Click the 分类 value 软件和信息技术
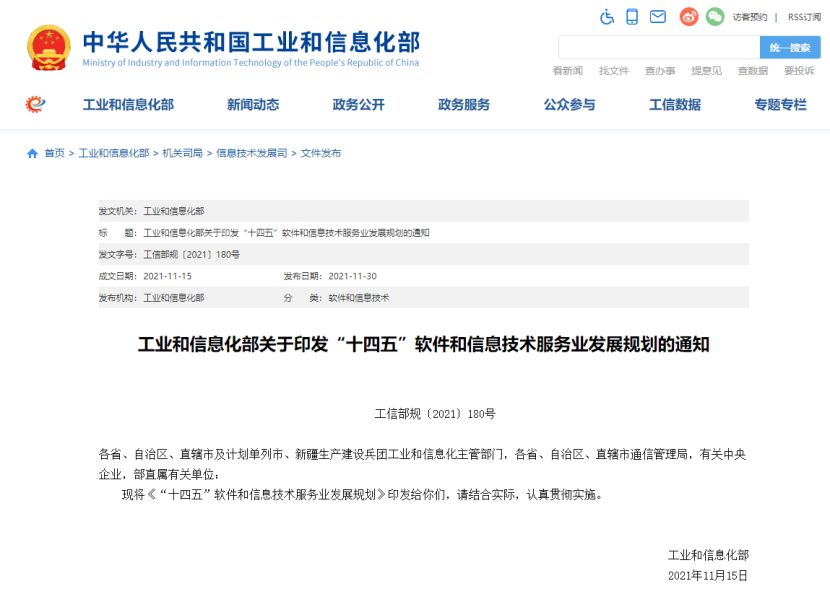 358,298
